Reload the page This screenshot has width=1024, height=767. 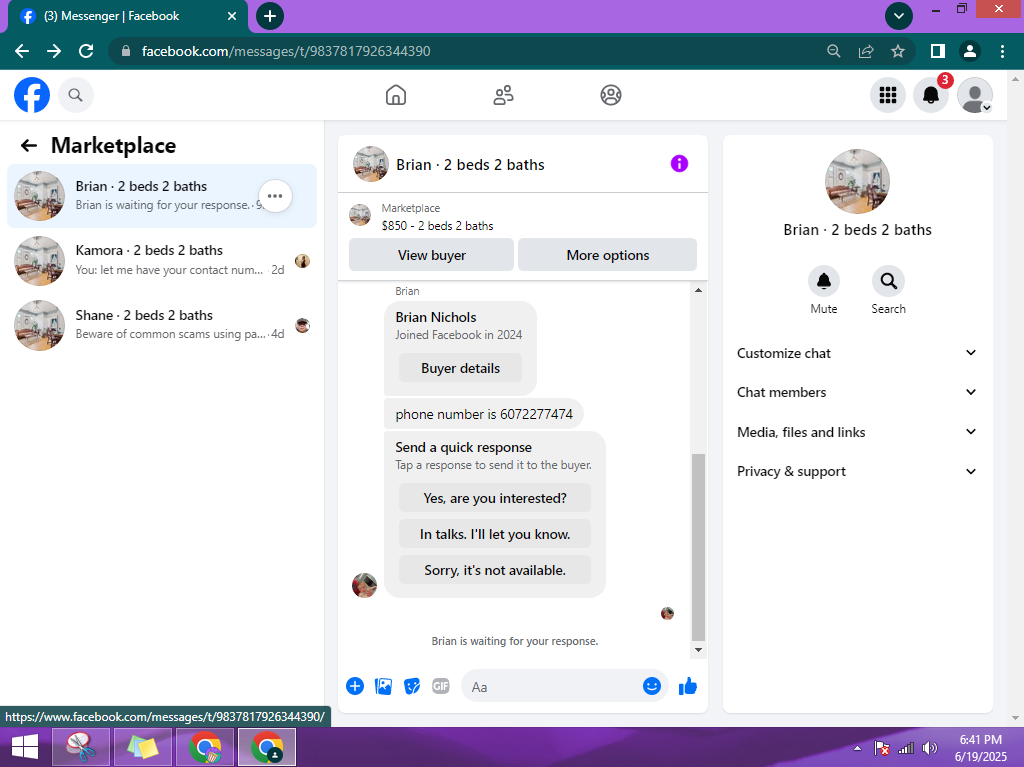pos(86,51)
